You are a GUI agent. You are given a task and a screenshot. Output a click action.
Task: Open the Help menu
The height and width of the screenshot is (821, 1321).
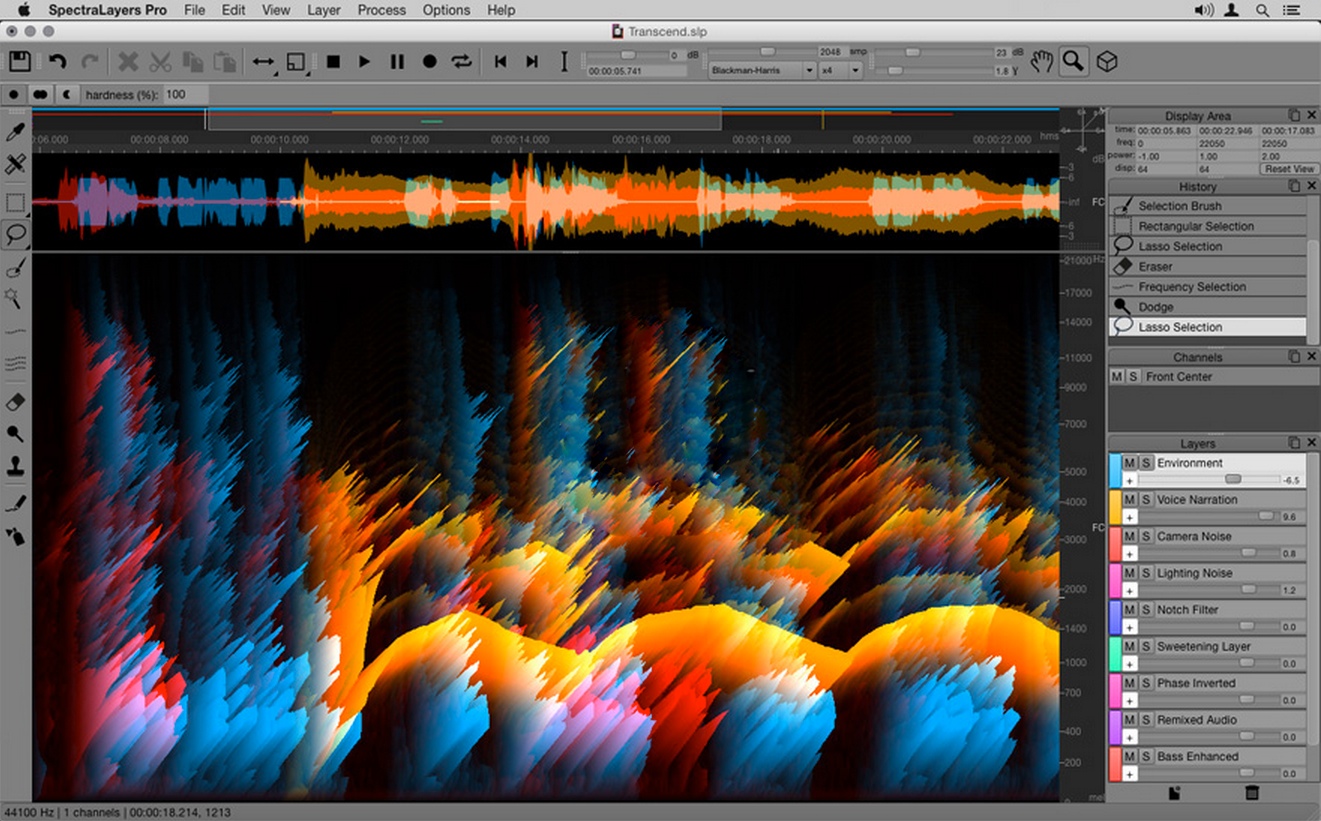pyautogui.click(x=501, y=10)
